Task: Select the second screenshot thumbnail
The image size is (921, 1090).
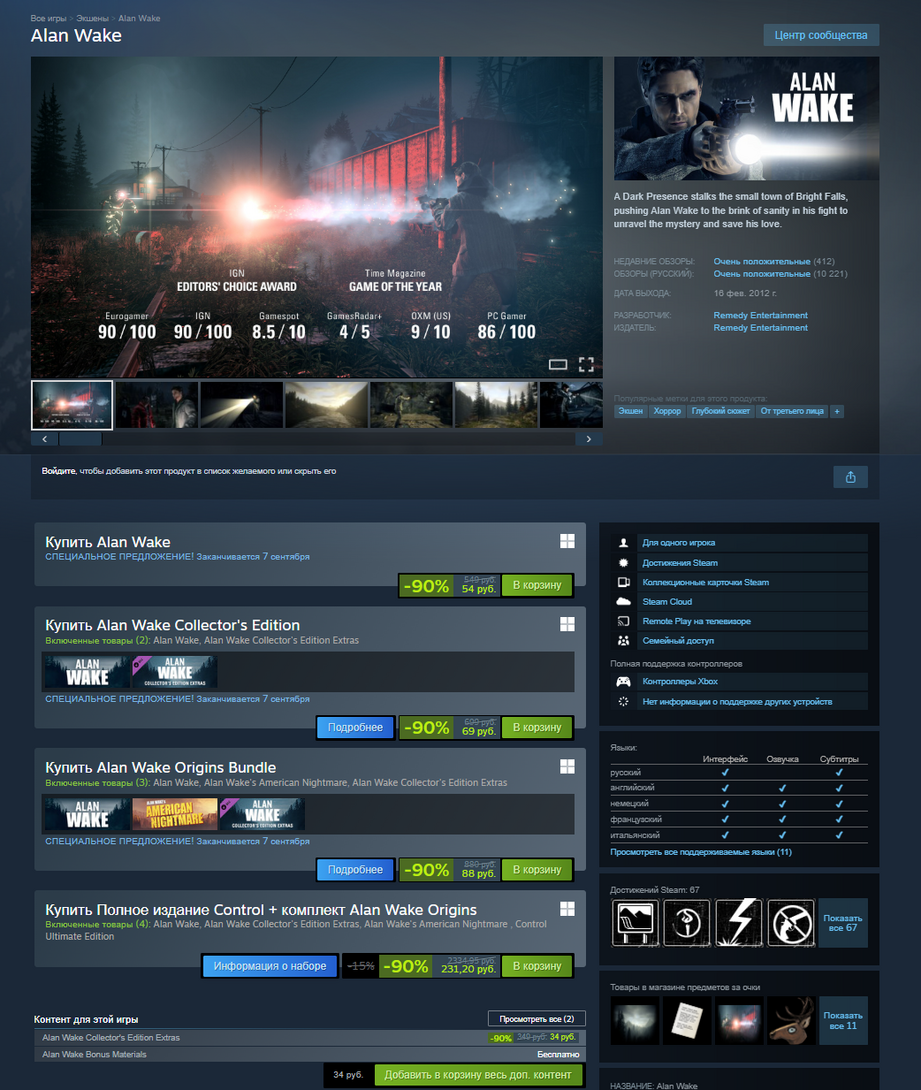Action: (x=156, y=405)
